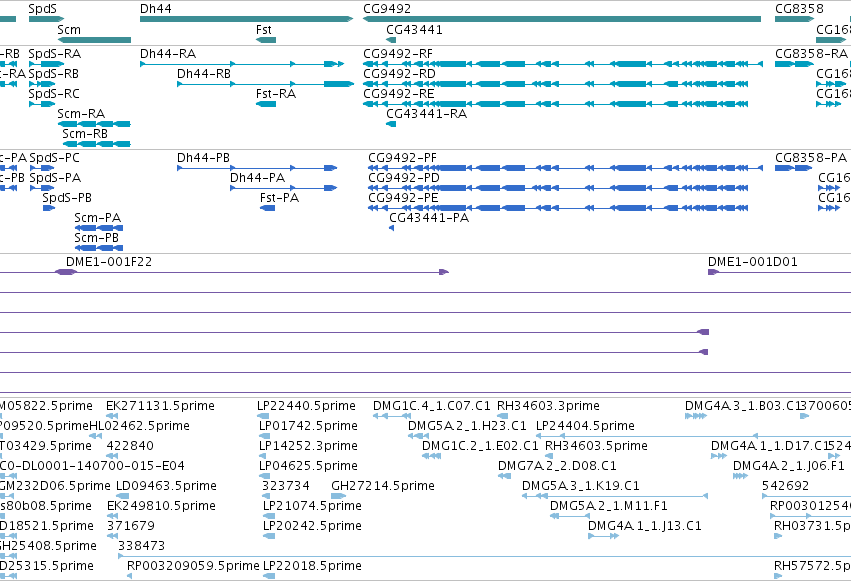Select protein SpdS-PA
The width and height of the screenshot is (851, 581).
pyautogui.click(x=42, y=188)
